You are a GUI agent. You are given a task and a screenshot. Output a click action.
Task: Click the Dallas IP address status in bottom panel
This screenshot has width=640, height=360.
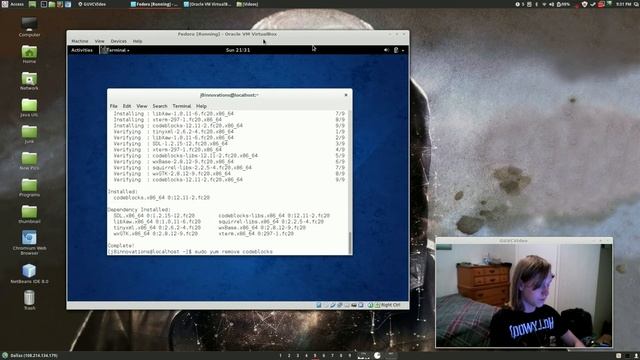[30, 356]
